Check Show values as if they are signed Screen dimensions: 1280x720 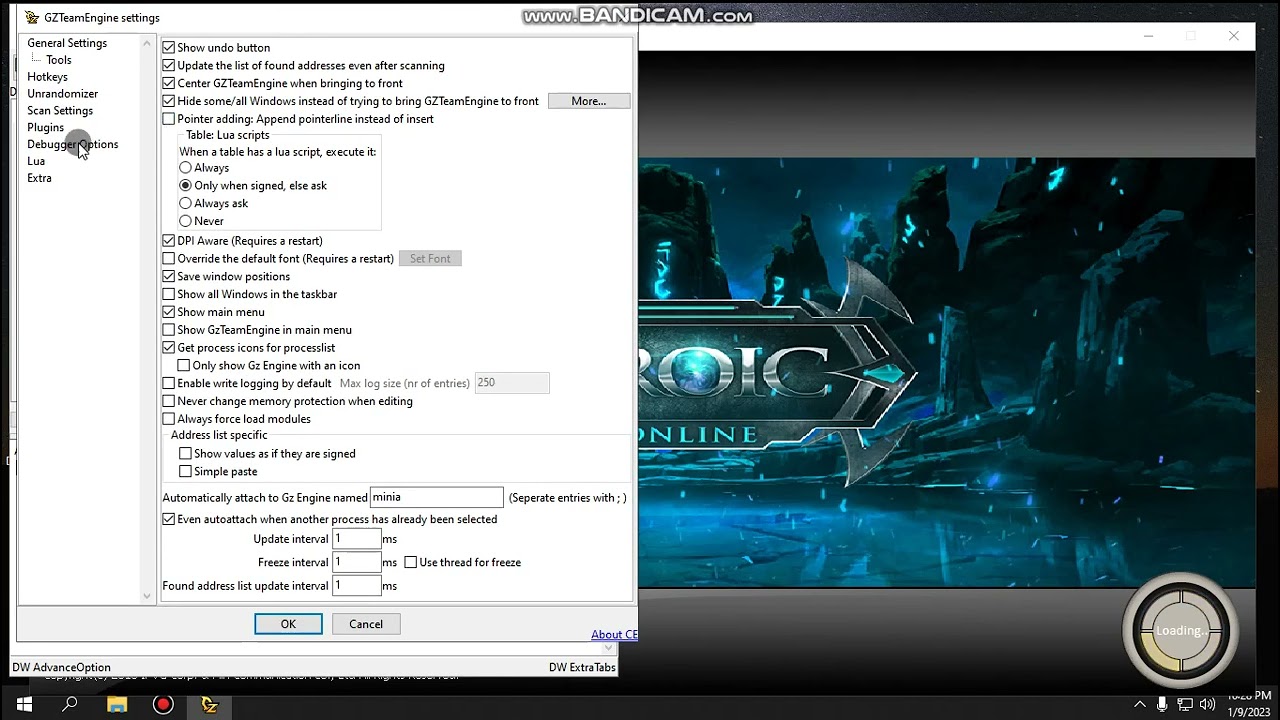point(185,454)
